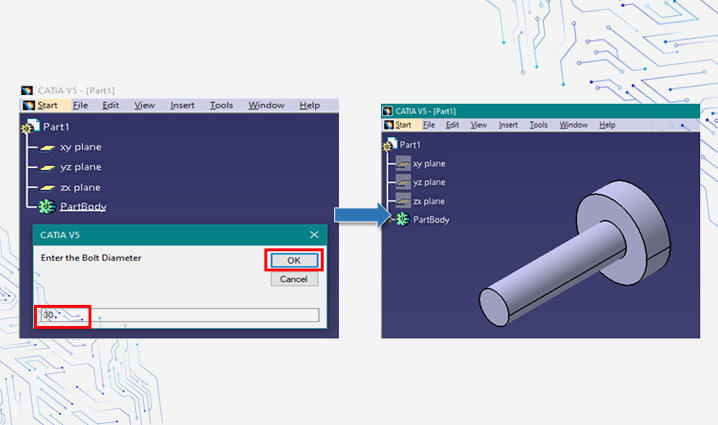Open File menu in right CATIA window
Image resolution: width=718 pixels, height=425 pixels.
point(429,125)
